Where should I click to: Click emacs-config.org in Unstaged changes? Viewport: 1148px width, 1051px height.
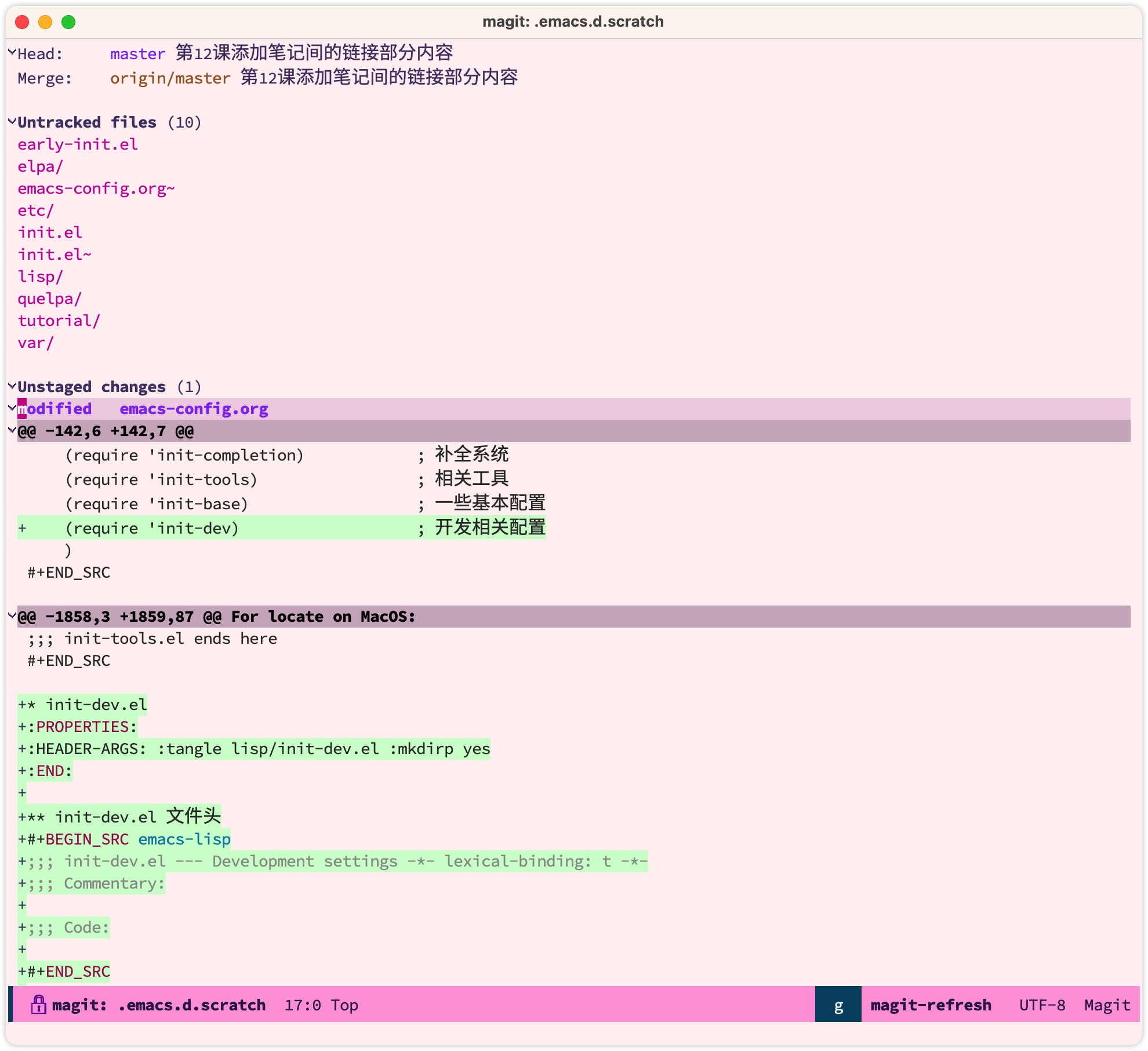[194, 409]
